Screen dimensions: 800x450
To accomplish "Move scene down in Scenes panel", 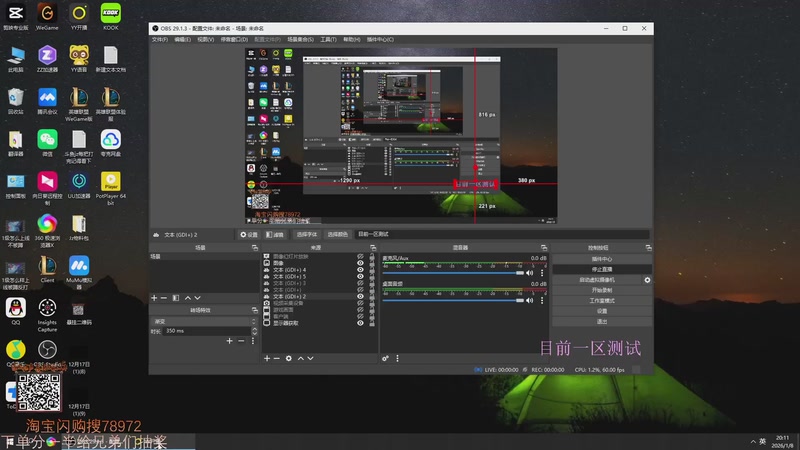I will tap(197, 298).
